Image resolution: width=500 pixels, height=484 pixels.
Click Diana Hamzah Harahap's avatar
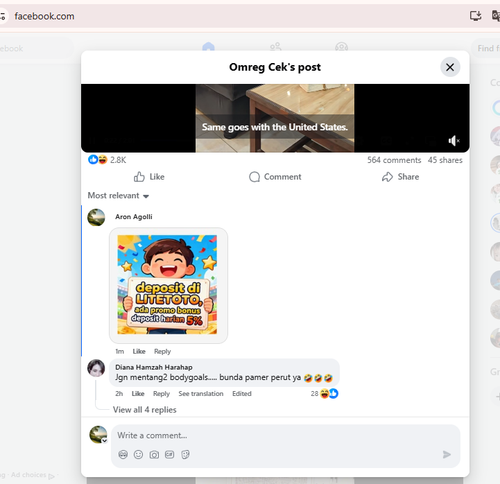[x=96, y=368]
